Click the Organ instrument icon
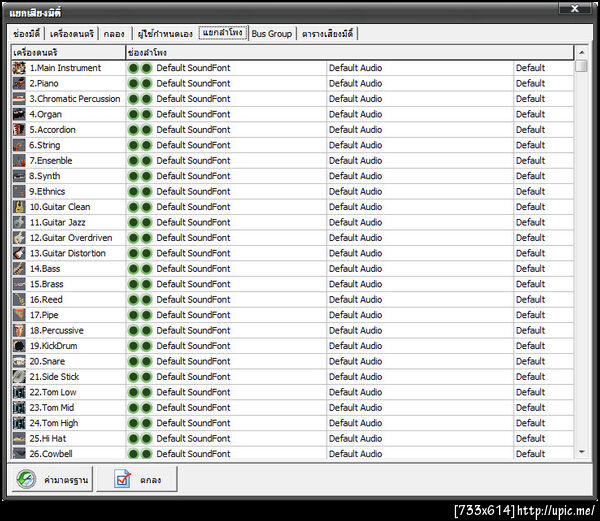The height and width of the screenshot is (521, 600). (x=19, y=114)
